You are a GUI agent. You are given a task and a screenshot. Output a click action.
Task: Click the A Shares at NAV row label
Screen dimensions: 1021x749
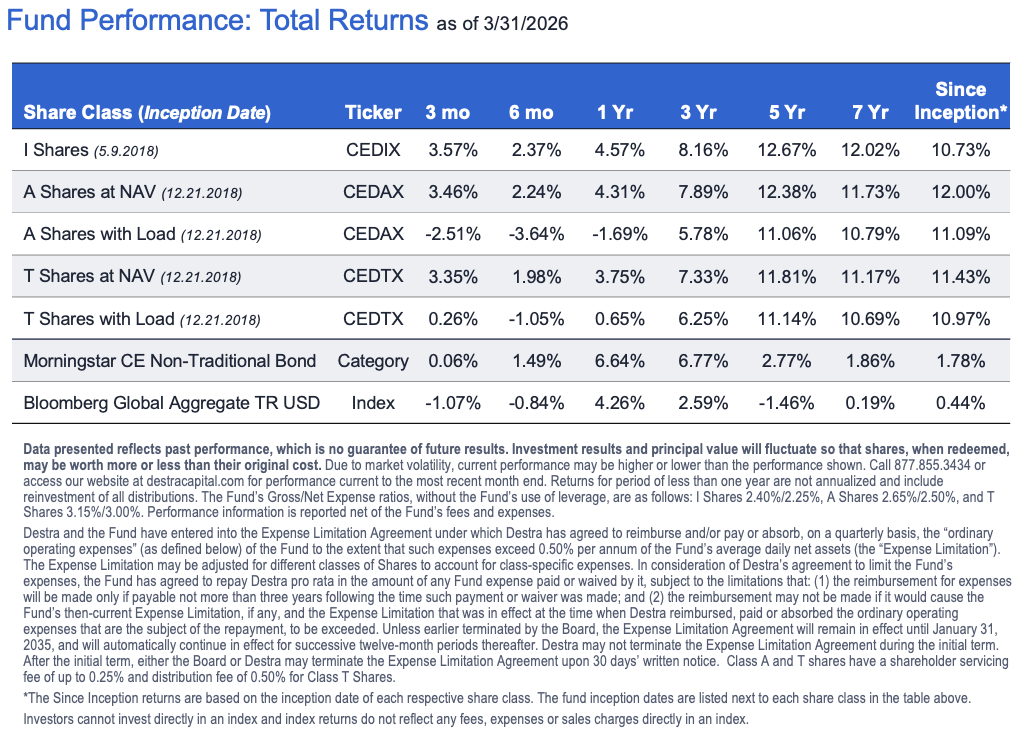coord(132,192)
